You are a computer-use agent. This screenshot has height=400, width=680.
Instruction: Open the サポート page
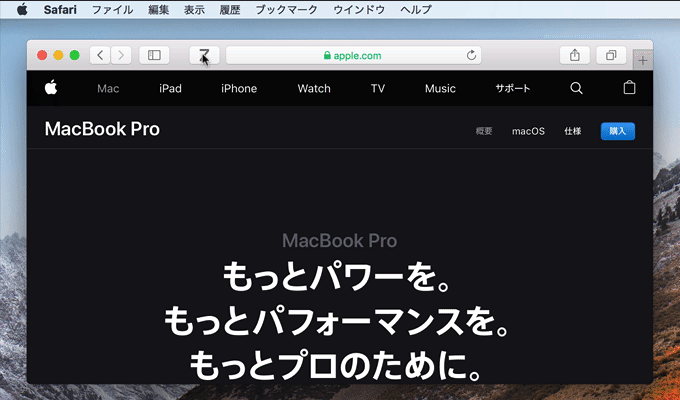(x=513, y=89)
